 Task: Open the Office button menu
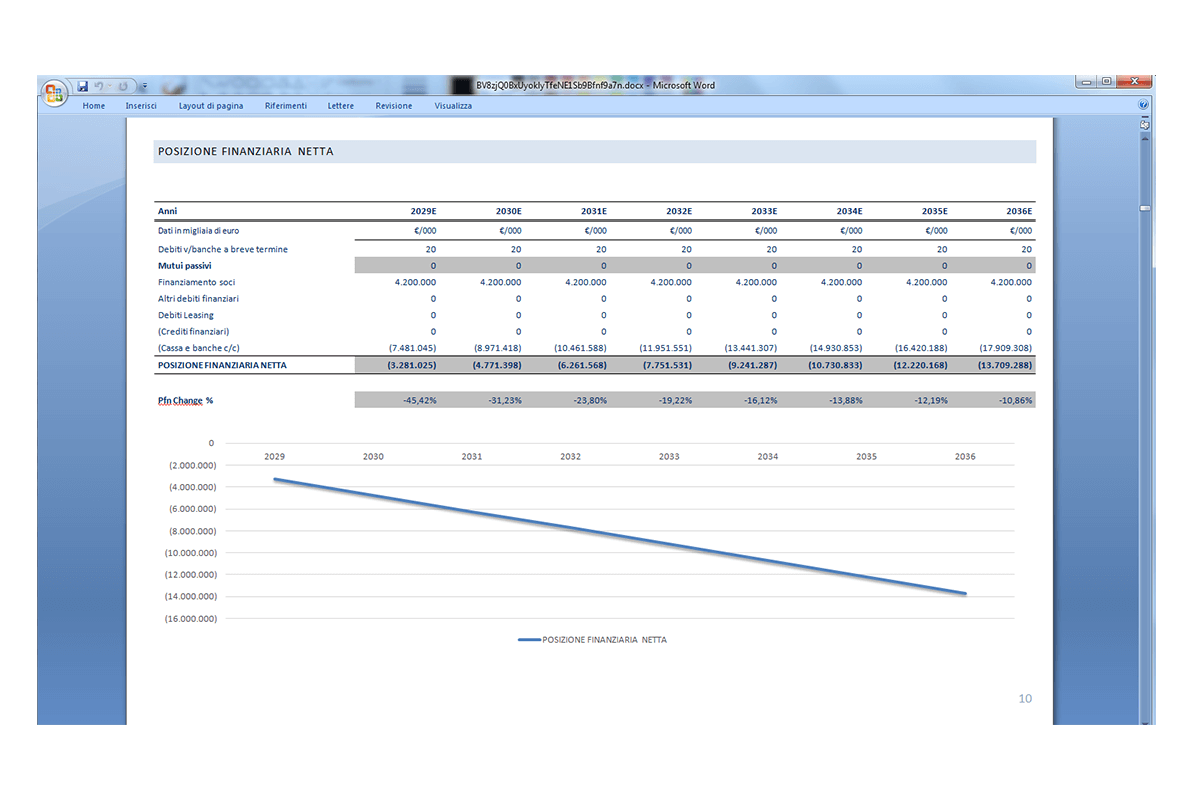click(x=54, y=93)
